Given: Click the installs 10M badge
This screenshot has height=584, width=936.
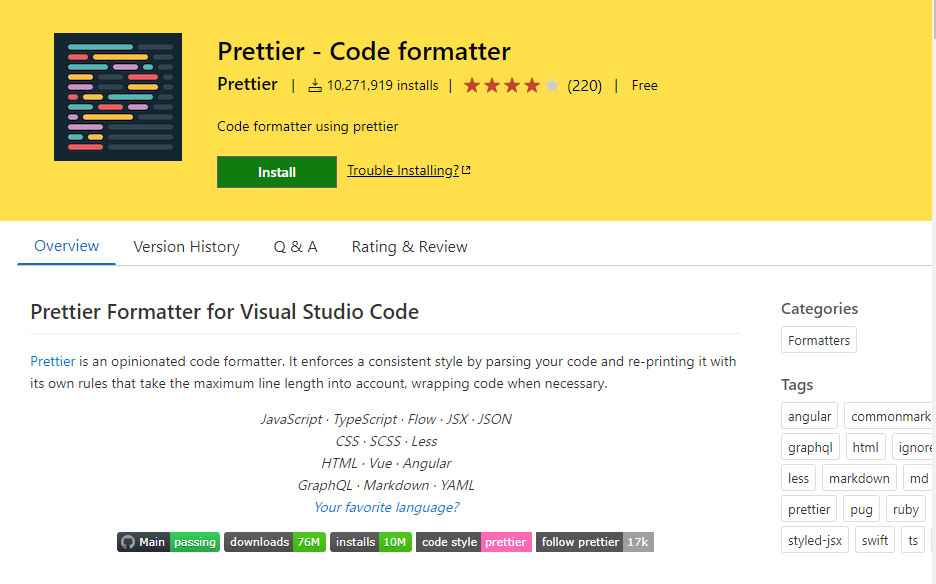Looking at the screenshot, I should point(371,542).
